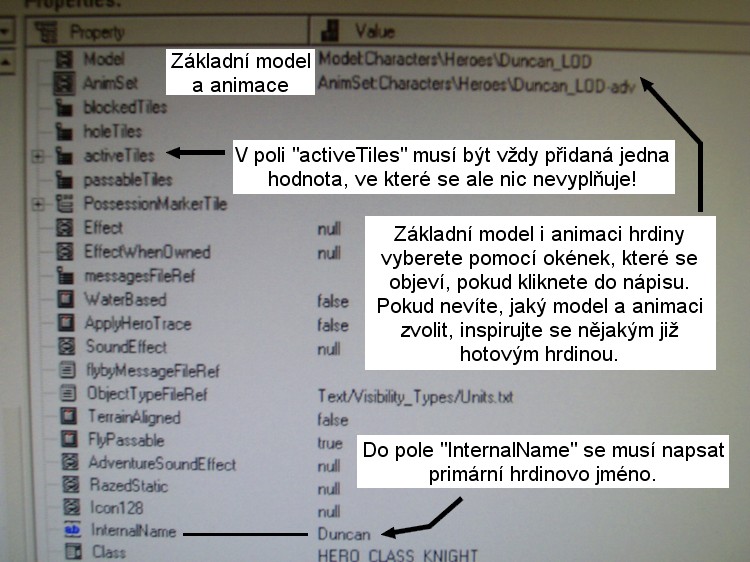Toggle the WaterBased false value

pos(333,301)
